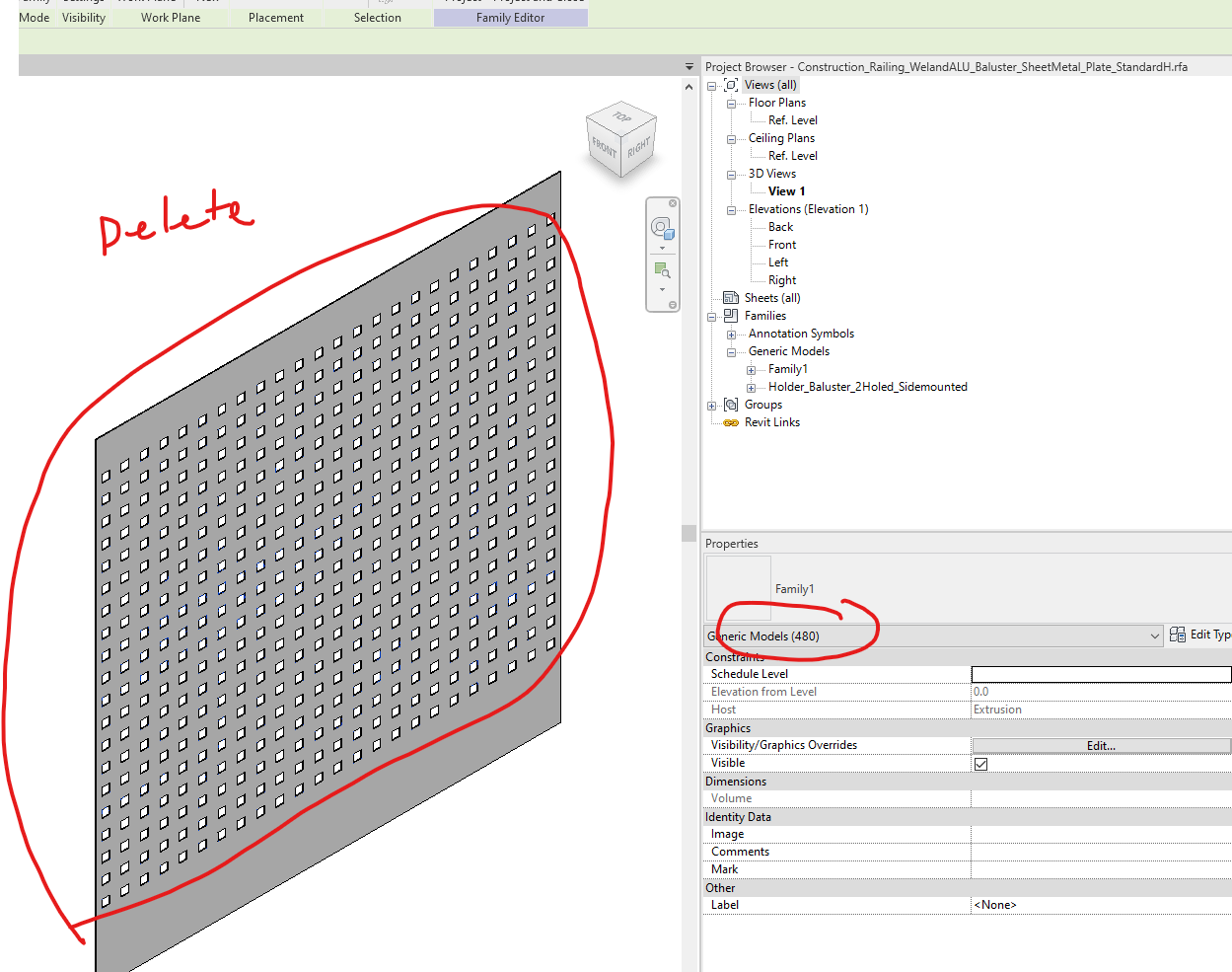Click the Visibility/Graphics Overrides Edit button
Viewport: 1232px width, 972px height.
coord(1101,746)
